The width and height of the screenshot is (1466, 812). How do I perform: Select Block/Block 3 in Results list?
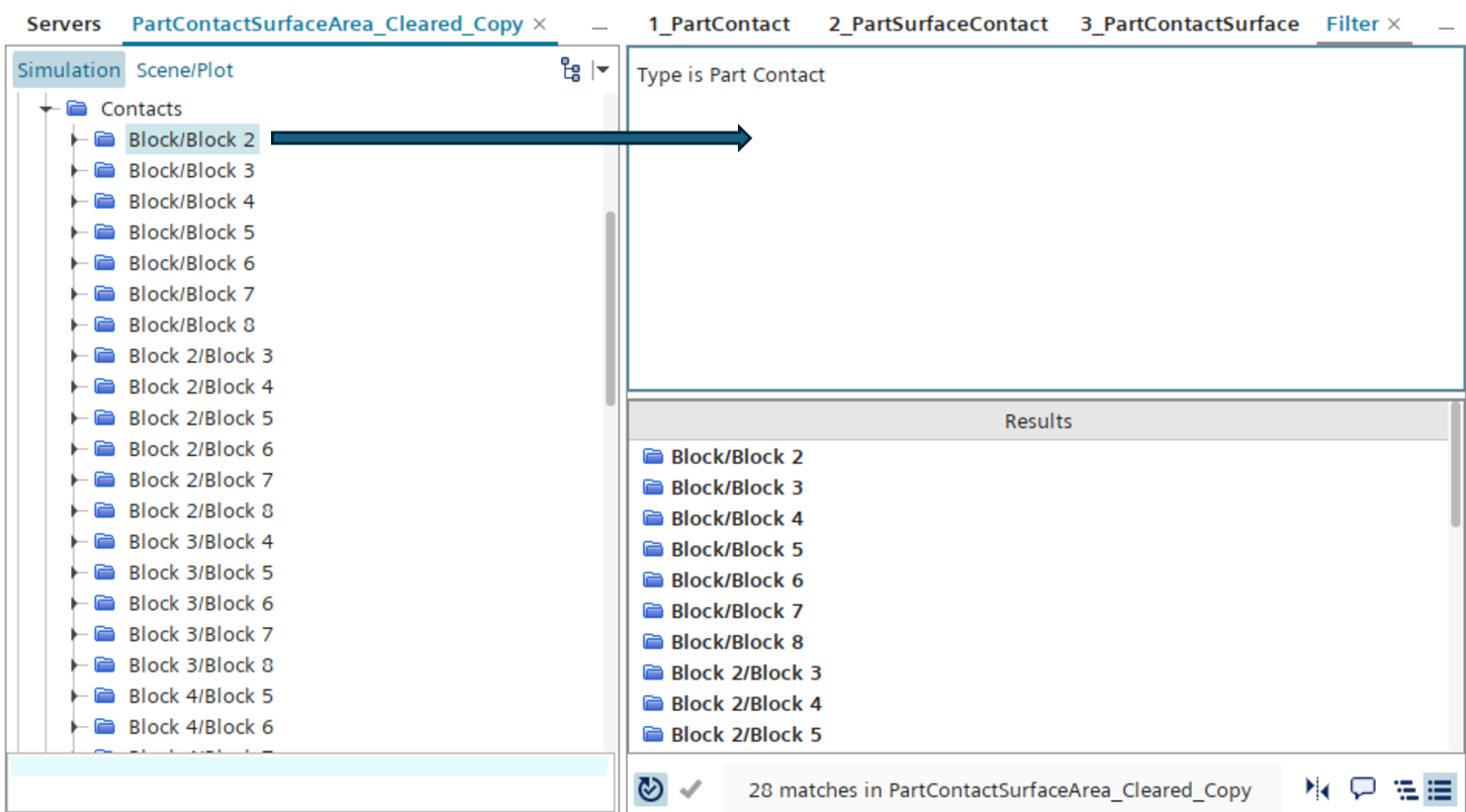click(x=737, y=488)
